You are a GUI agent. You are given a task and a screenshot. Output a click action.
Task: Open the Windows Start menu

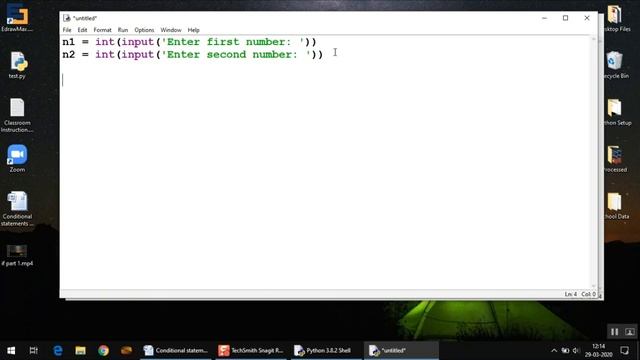pyautogui.click(x=11, y=351)
